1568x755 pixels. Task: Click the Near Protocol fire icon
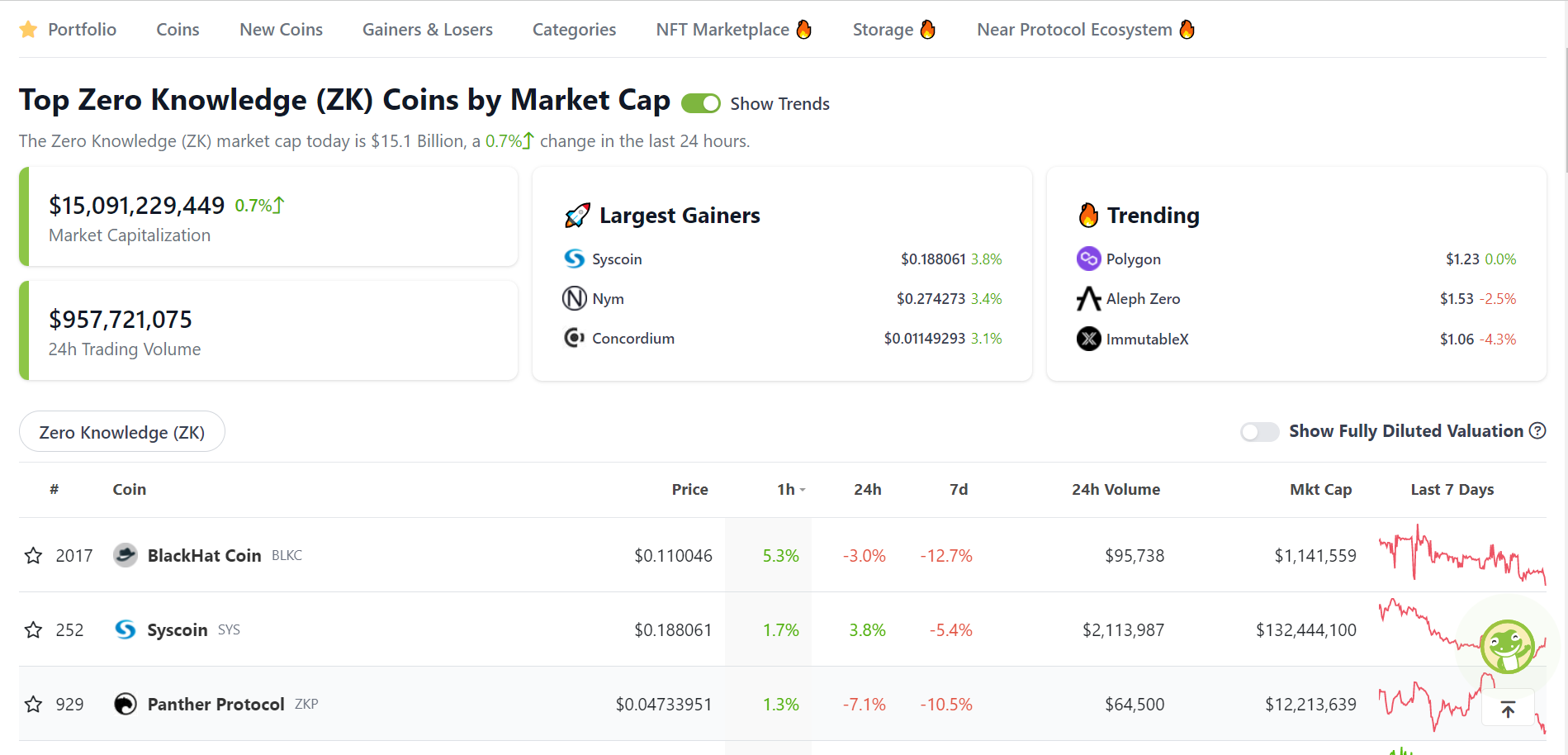pyautogui.click(x=1187, y=30)
